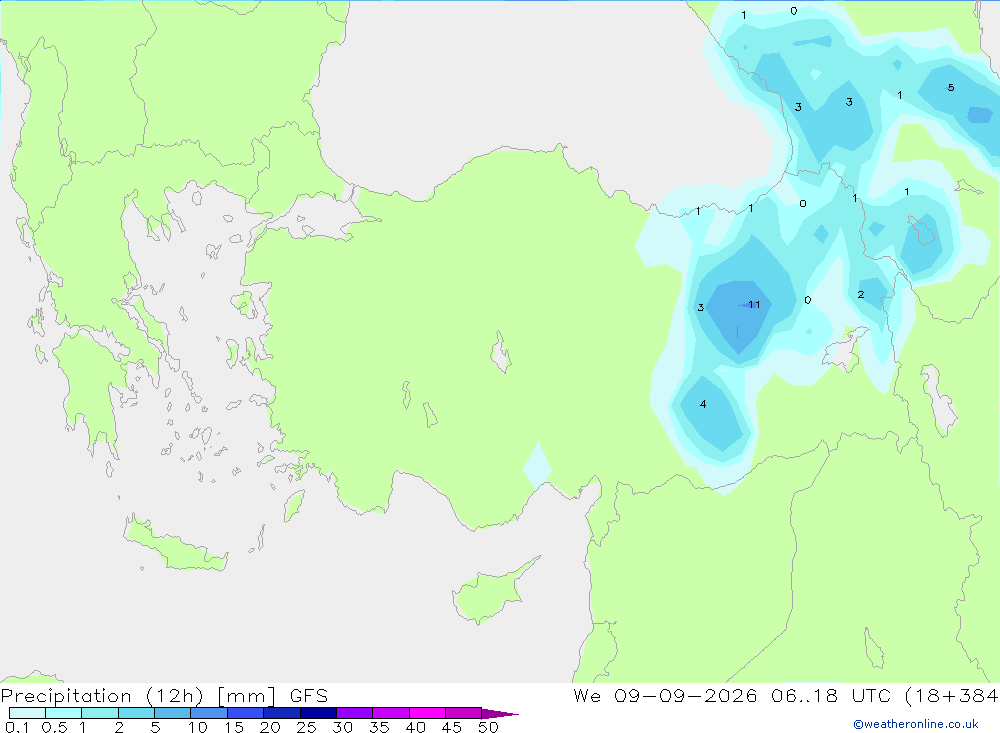Click the 06..18 time range text
This screenshot has width=1000, height=733.
tap(804, 695)
